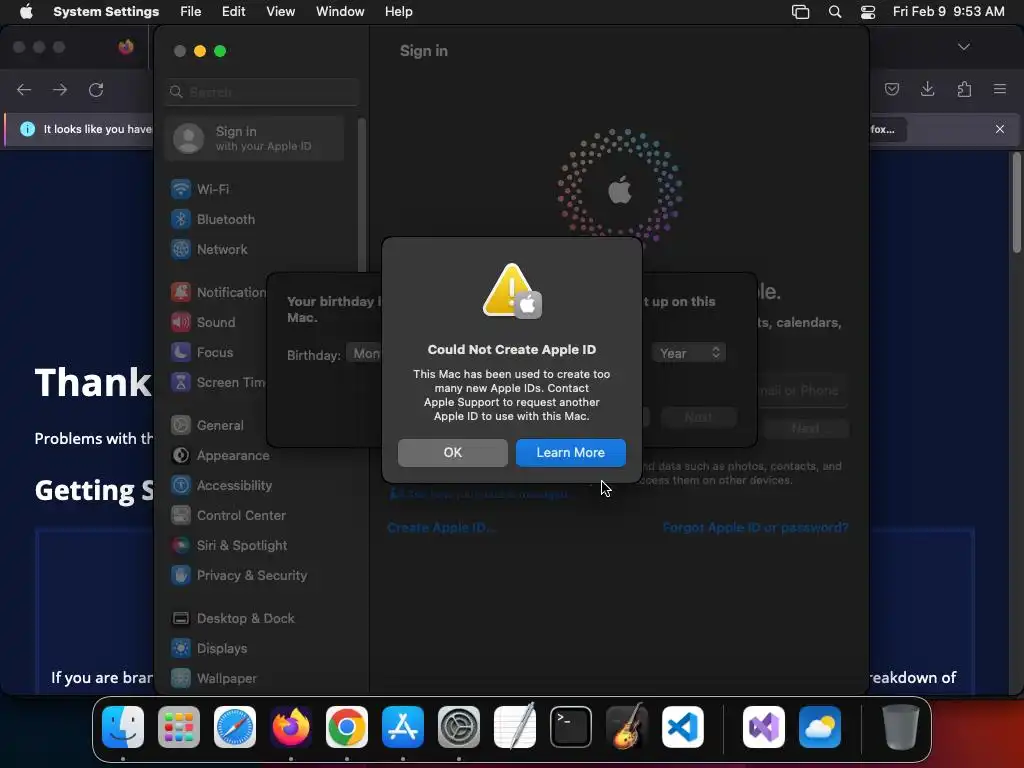This screenshot has width=1024, height=768.
Task: Open the birthday Month dropdown
Action: click(x=364, y=353)
